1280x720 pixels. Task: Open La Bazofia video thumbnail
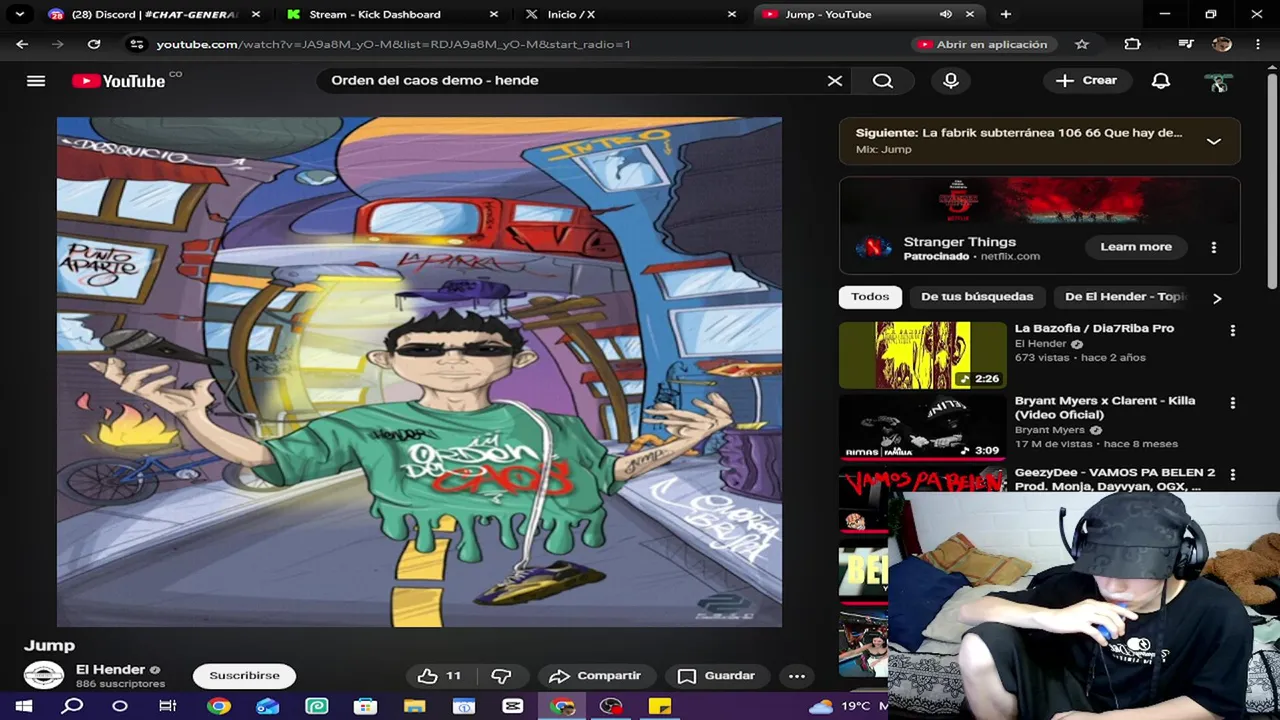[x=922, y=355]
